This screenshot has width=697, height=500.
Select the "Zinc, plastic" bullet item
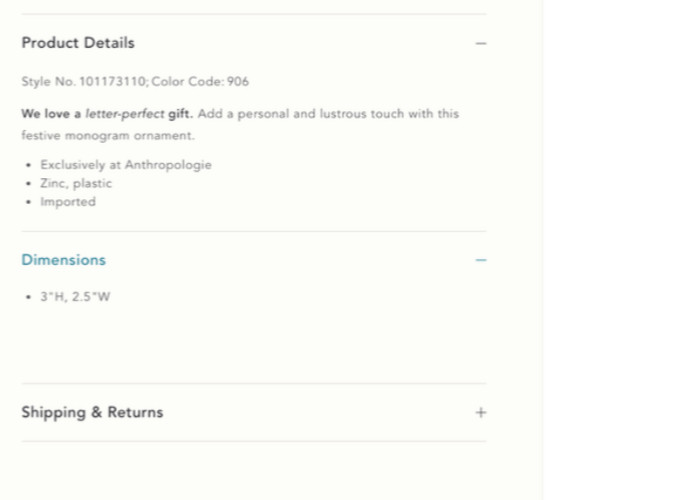click(x=76, y=183)
